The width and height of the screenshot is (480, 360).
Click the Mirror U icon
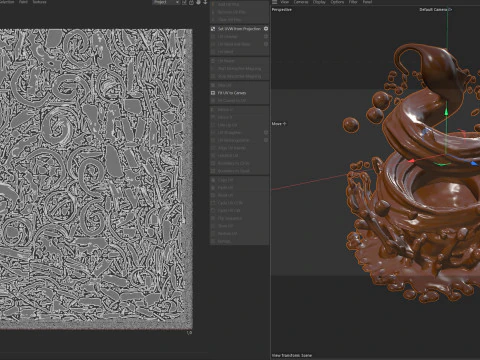pos(213,109)
